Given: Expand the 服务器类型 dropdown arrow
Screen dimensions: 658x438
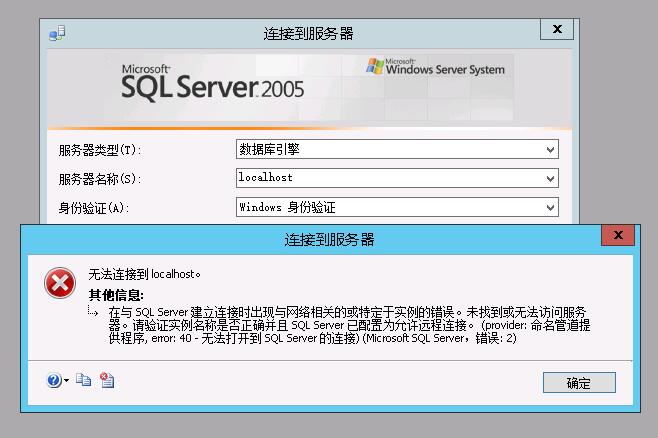Looking at the screenshot, I should [x=550, y=150].
